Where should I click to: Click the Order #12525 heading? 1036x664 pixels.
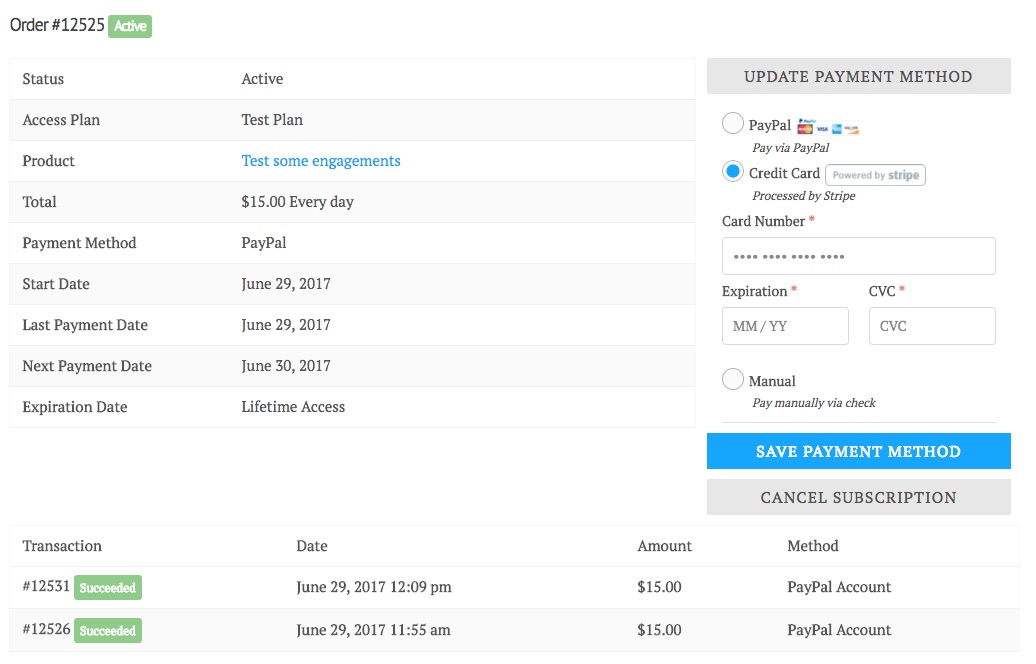[57, 26]
